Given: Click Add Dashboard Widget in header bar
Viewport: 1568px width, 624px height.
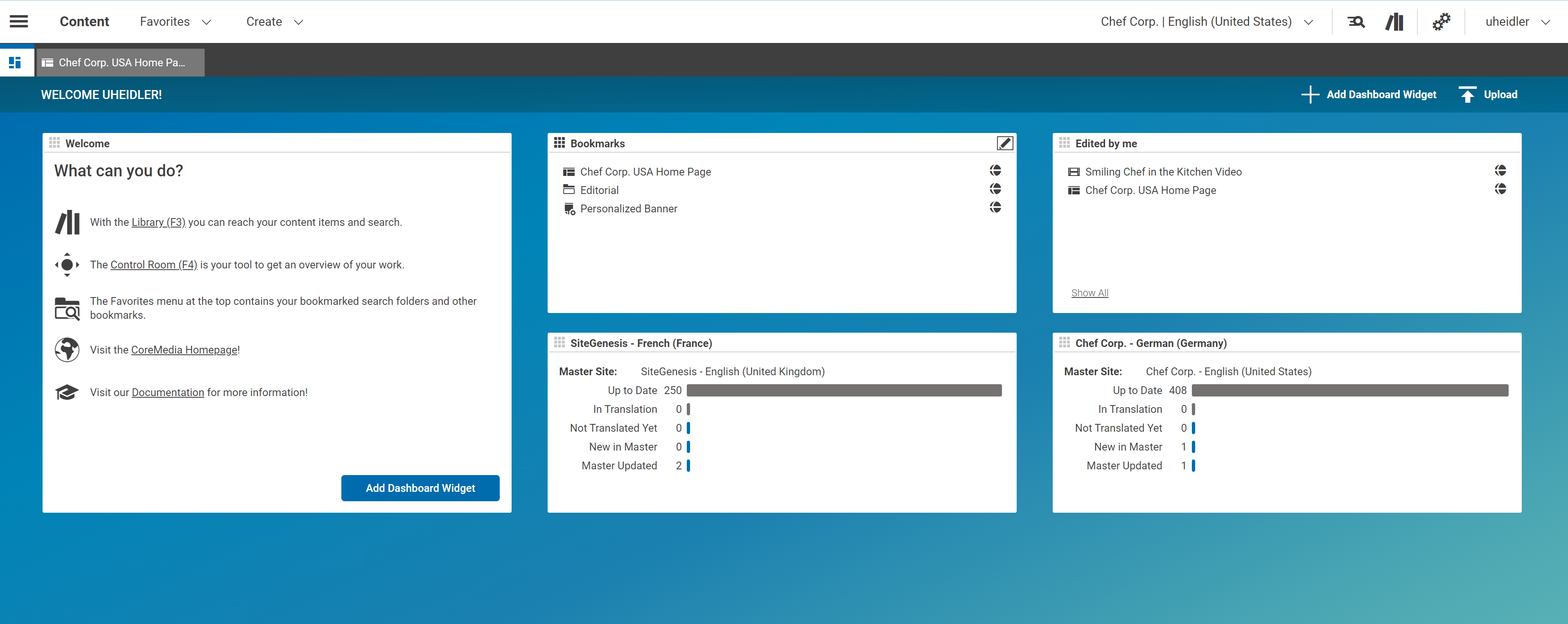Looking at the screenshot, I should coord(1381,95).
